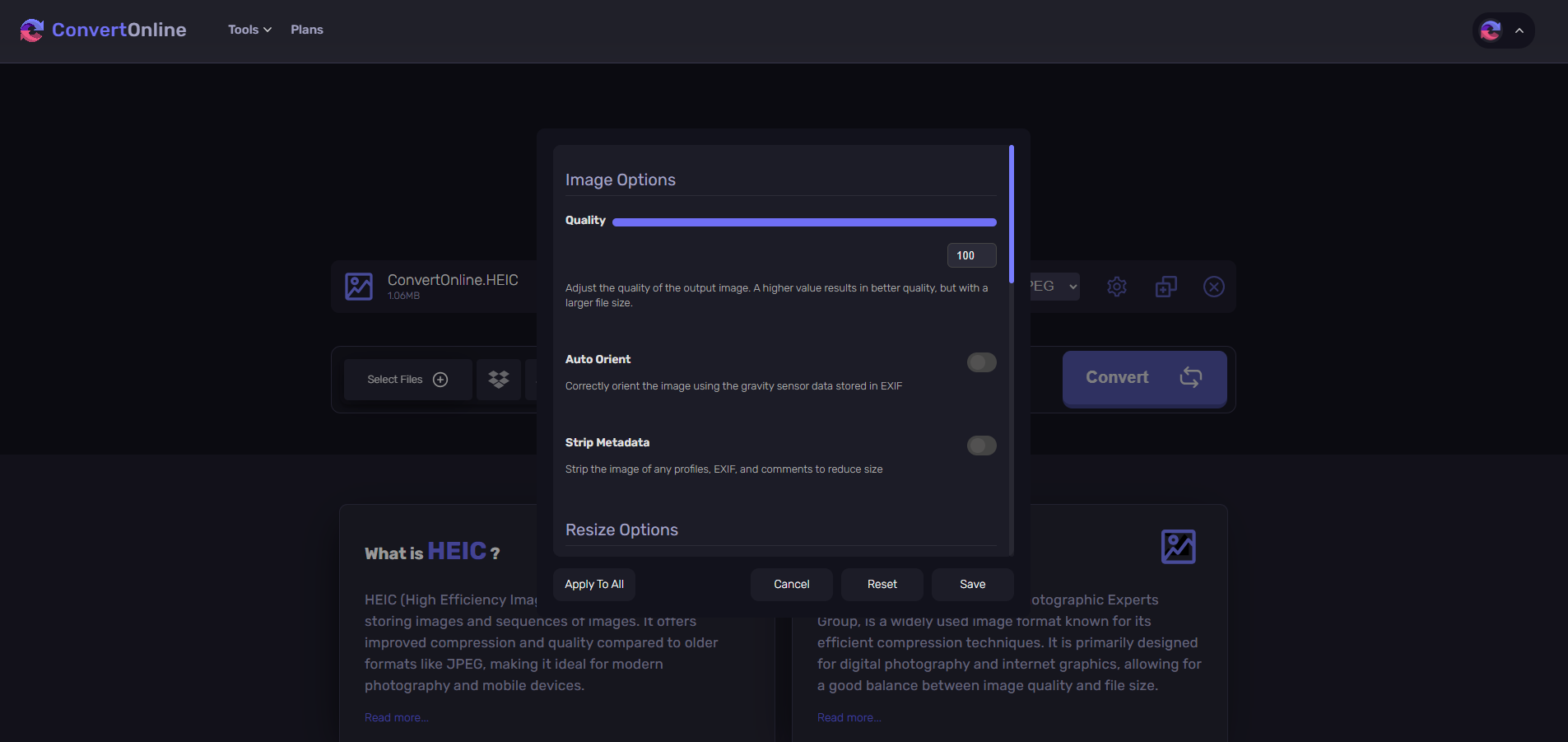Open the Plans menu item
This screenshot has width=1568, height=742.
pyautogui.click(x=306, y=30)
